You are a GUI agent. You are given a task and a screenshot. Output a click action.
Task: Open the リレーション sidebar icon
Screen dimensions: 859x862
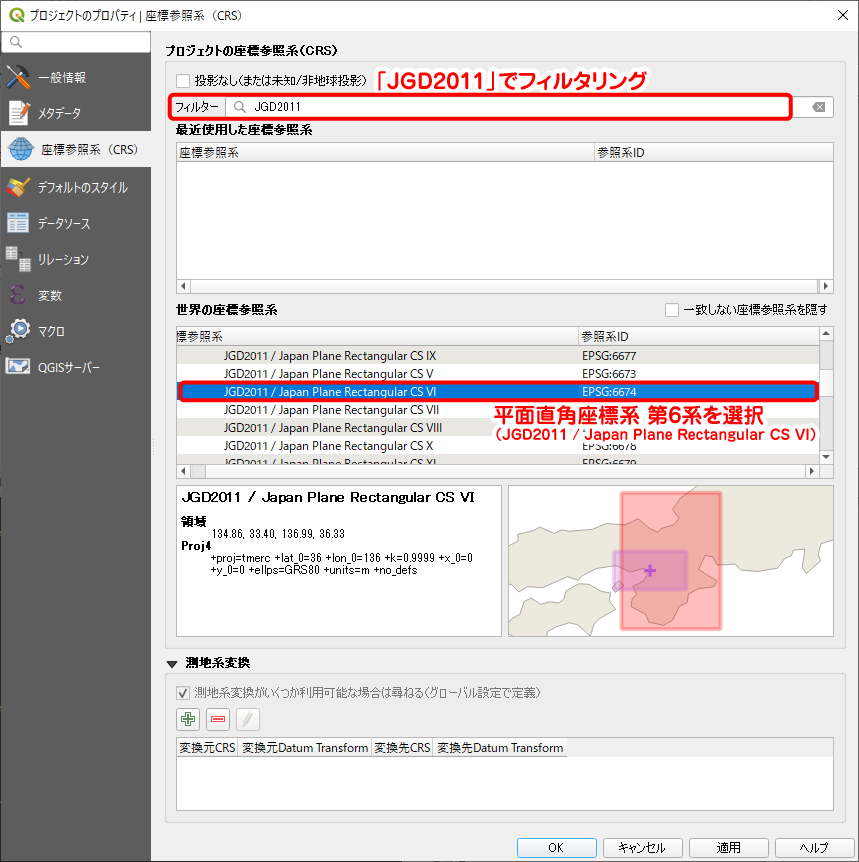click(x=19, y=258)
